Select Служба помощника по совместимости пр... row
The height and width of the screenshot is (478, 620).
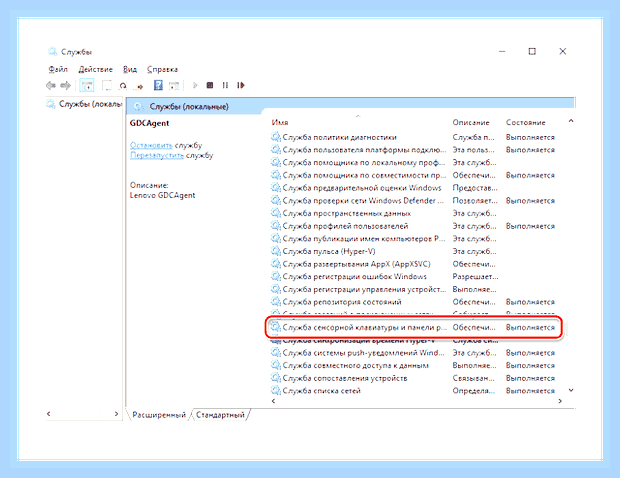pos(413,175)
